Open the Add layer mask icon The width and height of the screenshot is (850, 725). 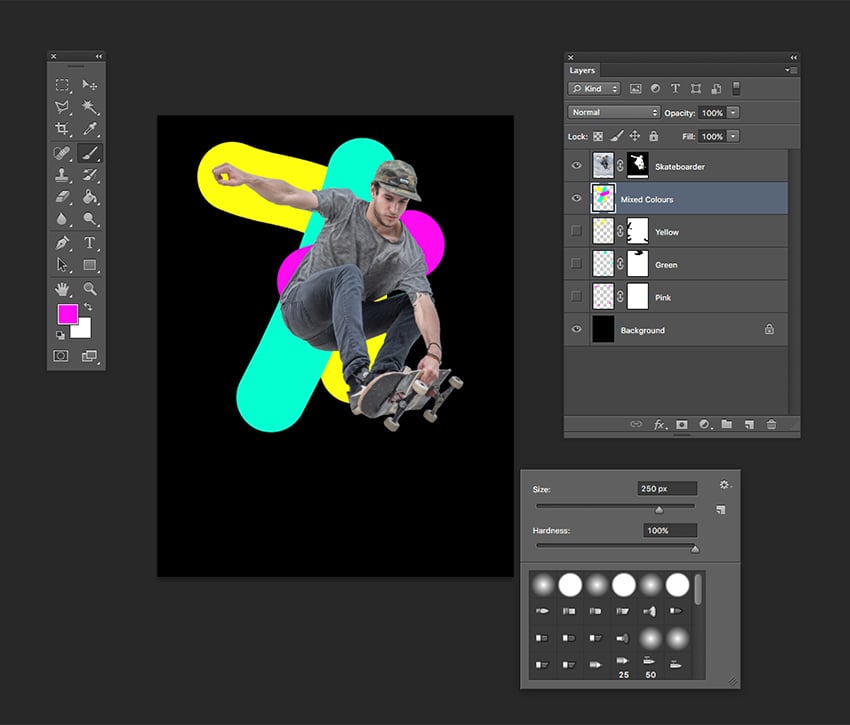click(681, 424)
